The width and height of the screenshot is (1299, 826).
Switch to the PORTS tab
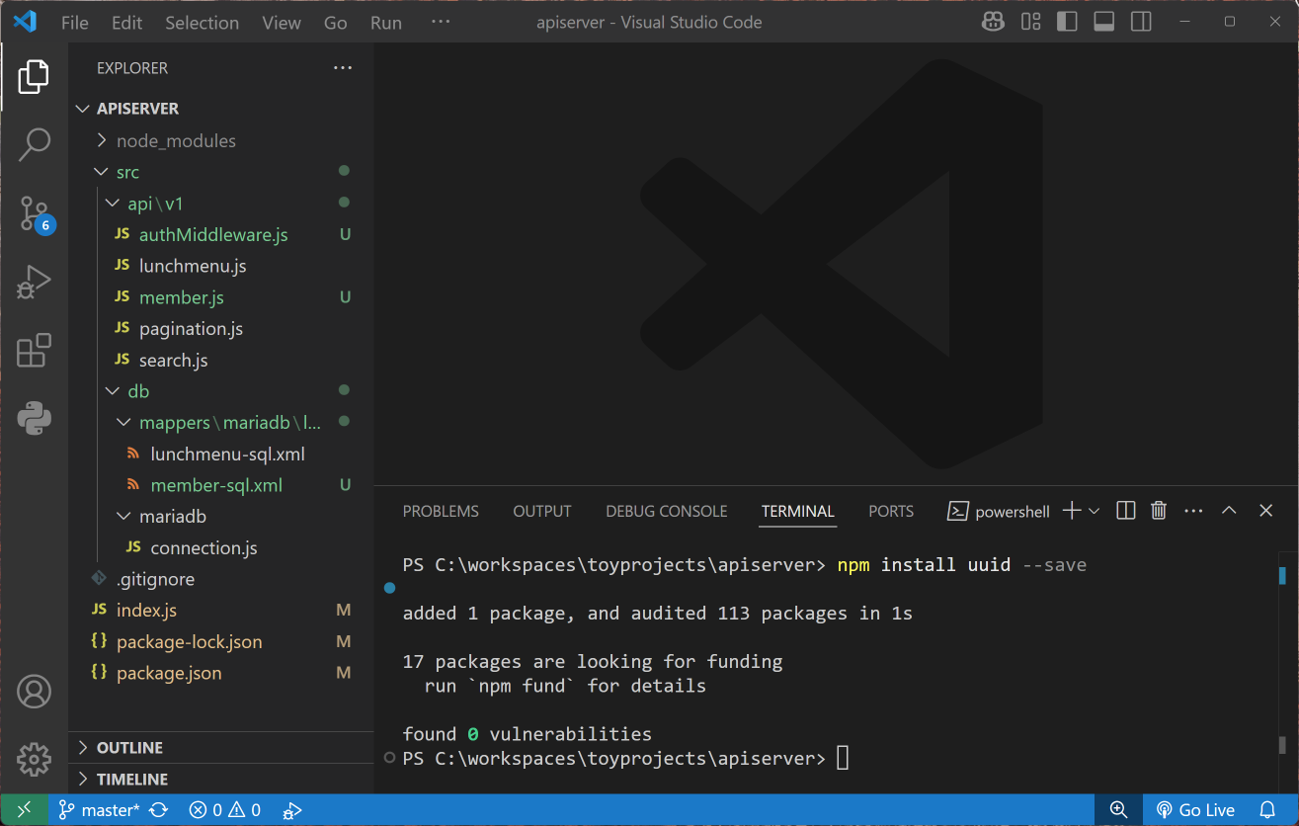[891, 511]
